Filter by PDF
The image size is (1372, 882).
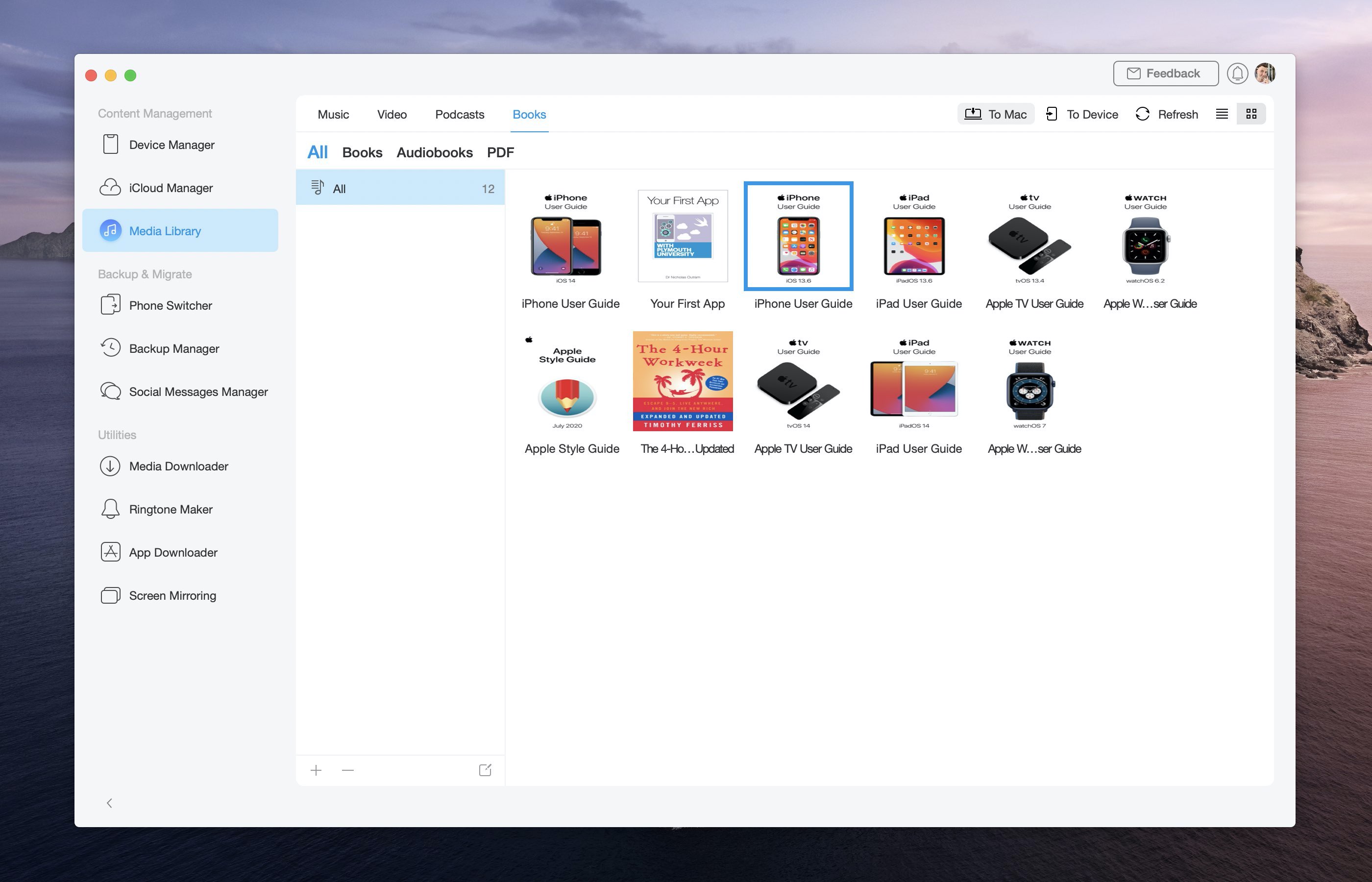pyautogui.click(x=500, y=152)
